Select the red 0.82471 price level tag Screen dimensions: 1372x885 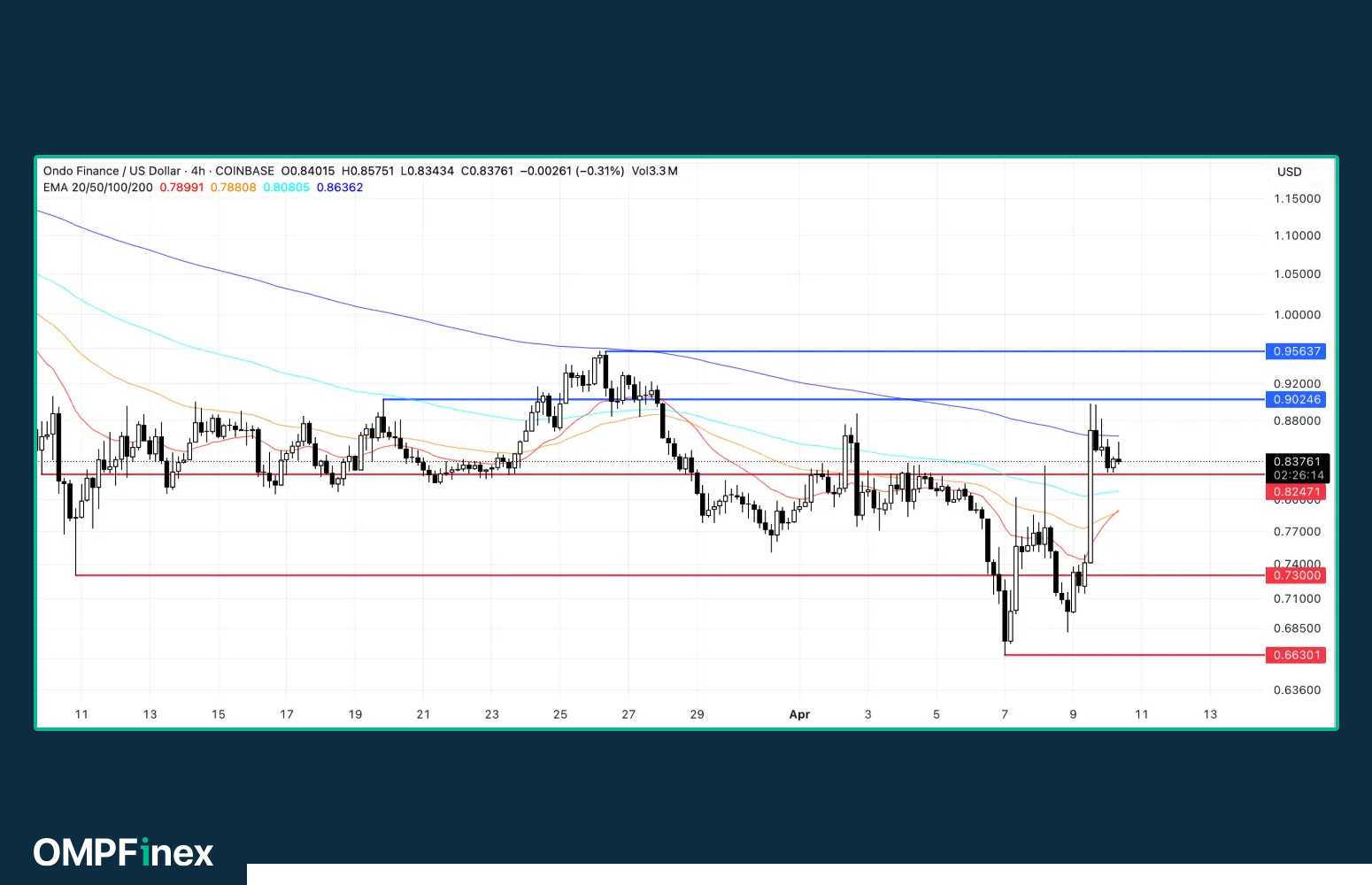pos(1296,492)
